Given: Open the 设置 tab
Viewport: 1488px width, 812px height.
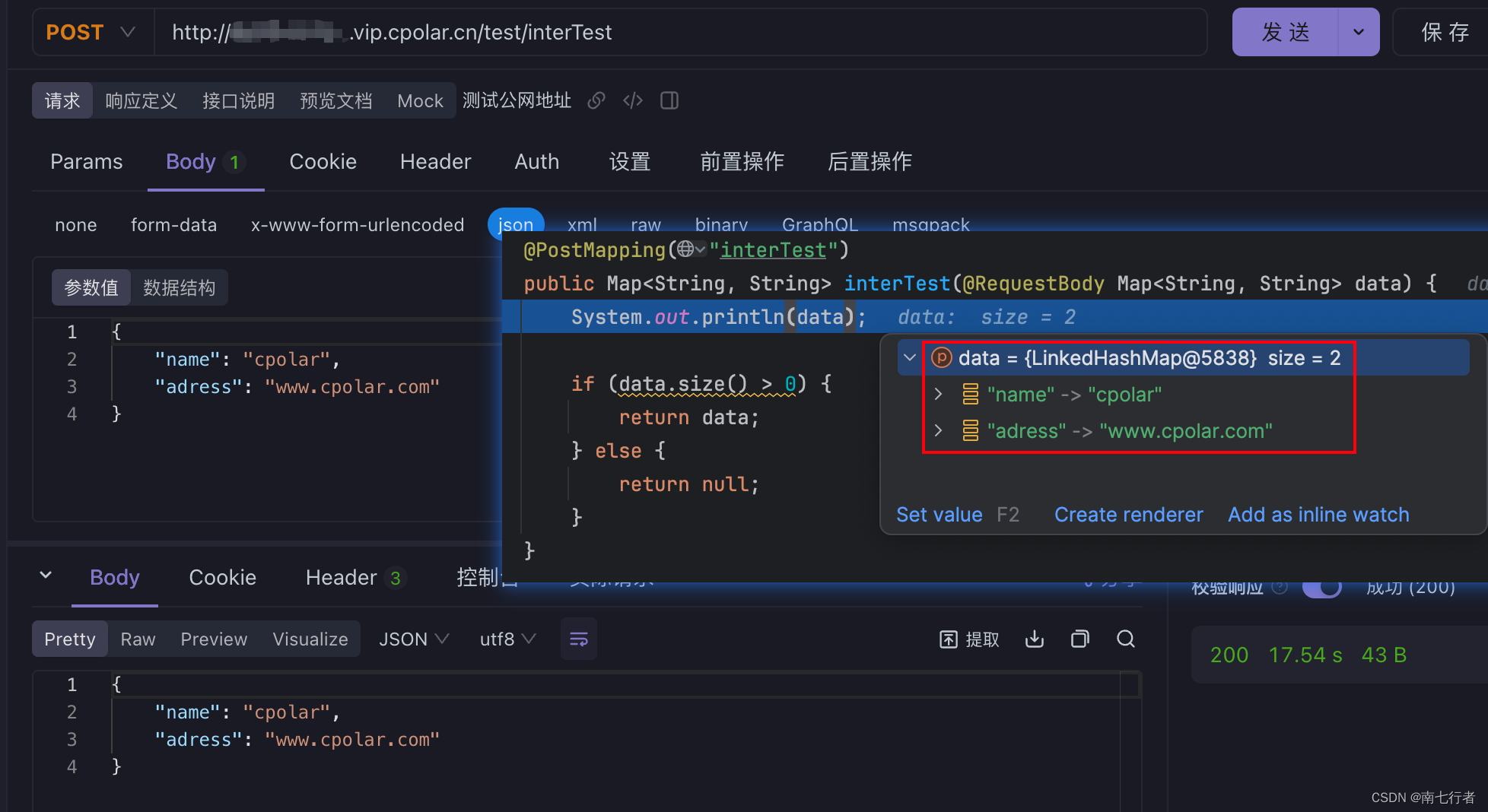Looking at the screenshot, I should [x=629, y=162].
